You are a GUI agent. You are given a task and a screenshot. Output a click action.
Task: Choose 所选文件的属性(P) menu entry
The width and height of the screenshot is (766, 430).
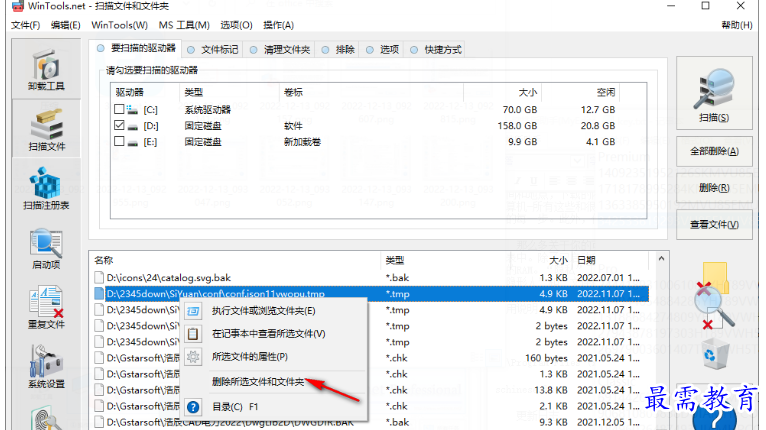(x=274, y=357)
